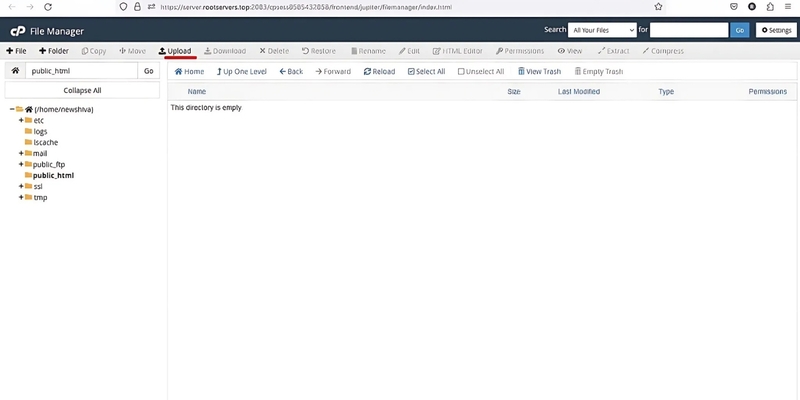
Task: Go Up One Level
Action: point(240,72)
